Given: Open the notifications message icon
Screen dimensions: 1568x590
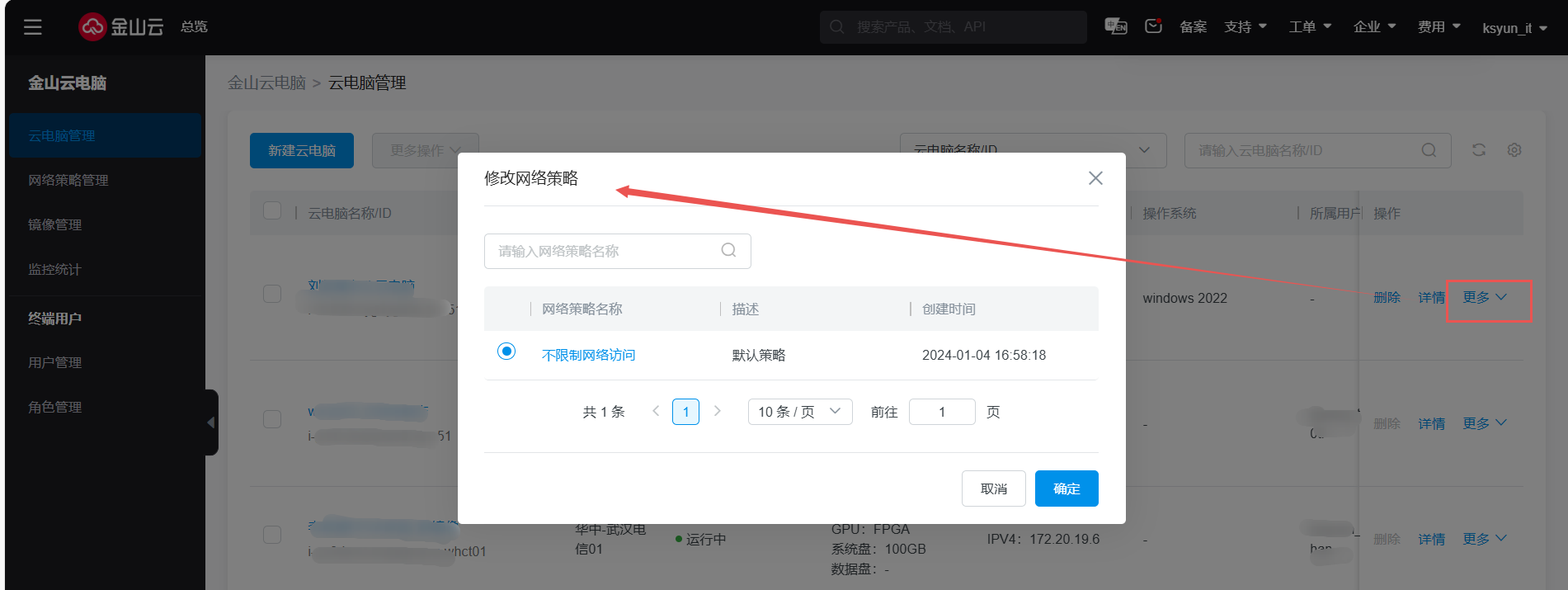Looking at the screenshot, I should tap(1153, 26).
